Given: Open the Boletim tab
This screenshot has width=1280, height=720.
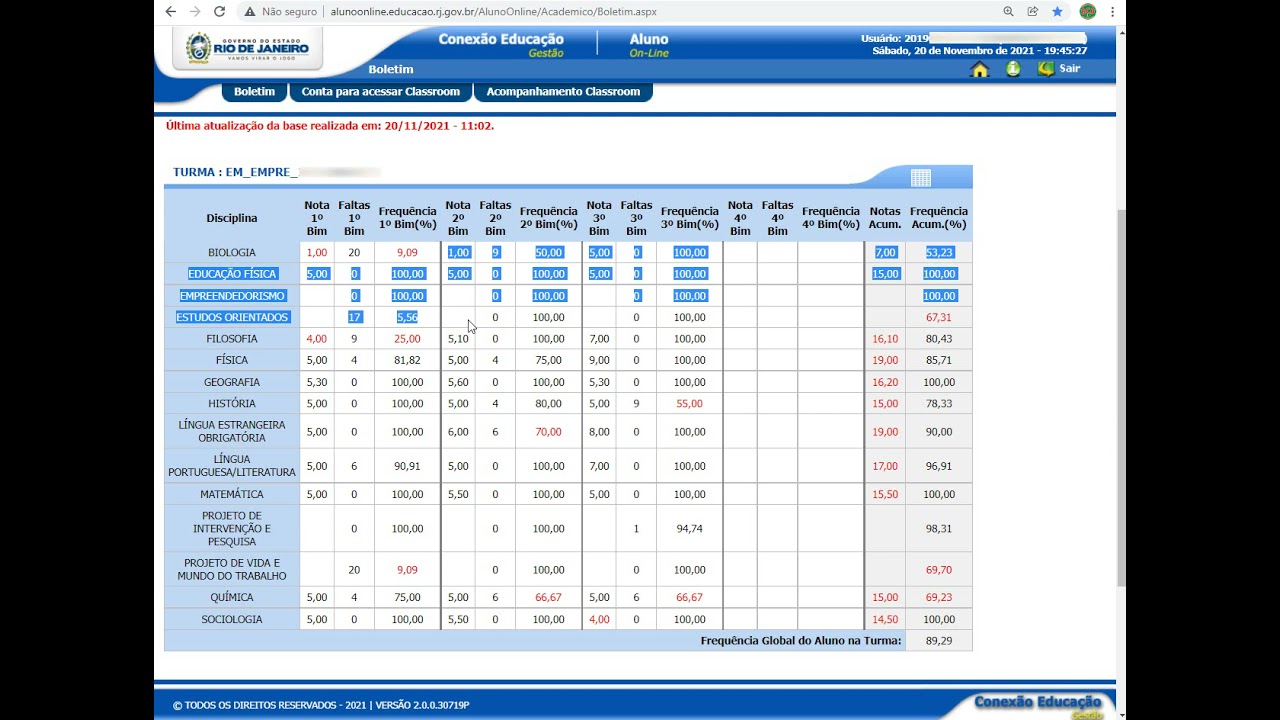Looking at the screenshot, I should coord(254,92).
